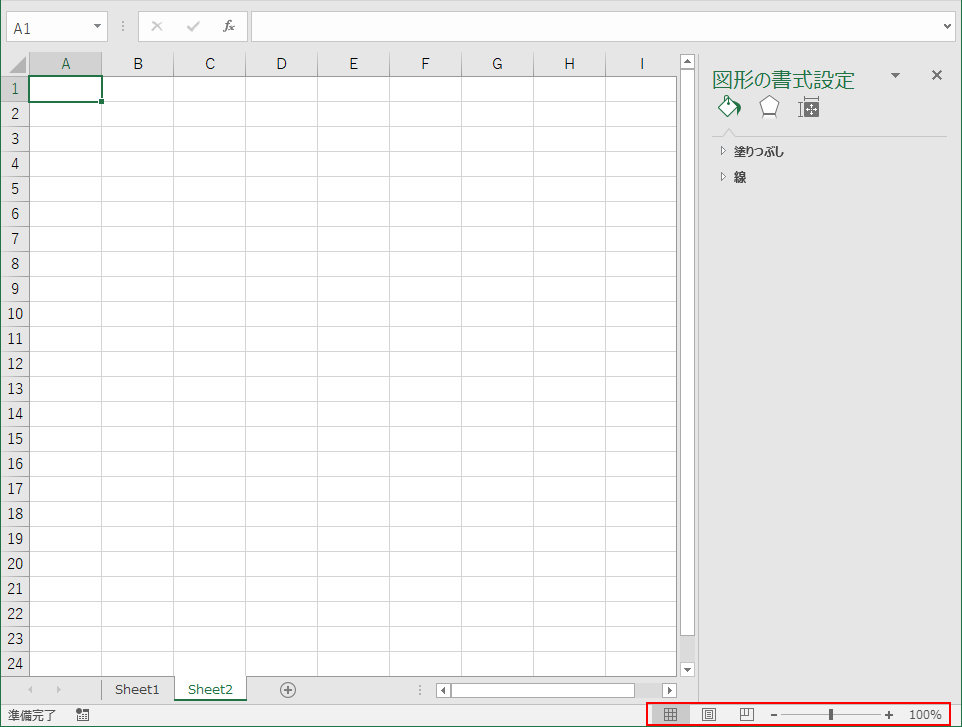962x727 pixels.
Task: Switch to Normal view in status bar
Action: point(671,714)
